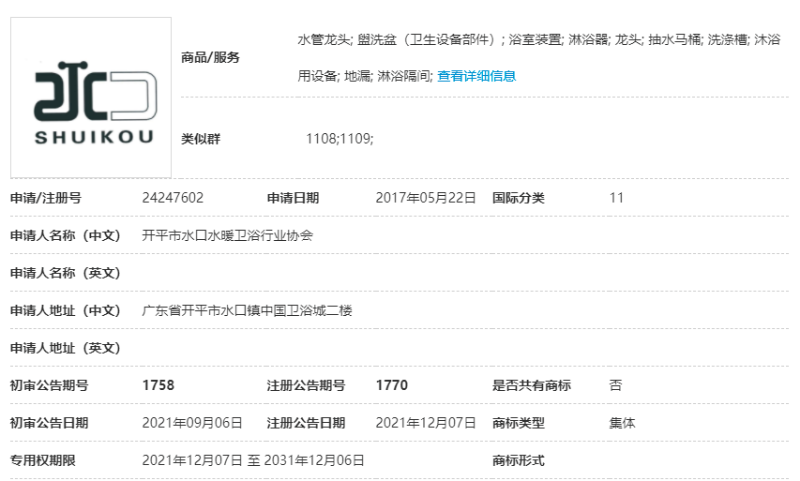The image size is (800, 481).
Task: Click the applicant address 广东省开平市水口镇中国卫浴城二楼
Action: pyautogui.click(x=247, y=311)
